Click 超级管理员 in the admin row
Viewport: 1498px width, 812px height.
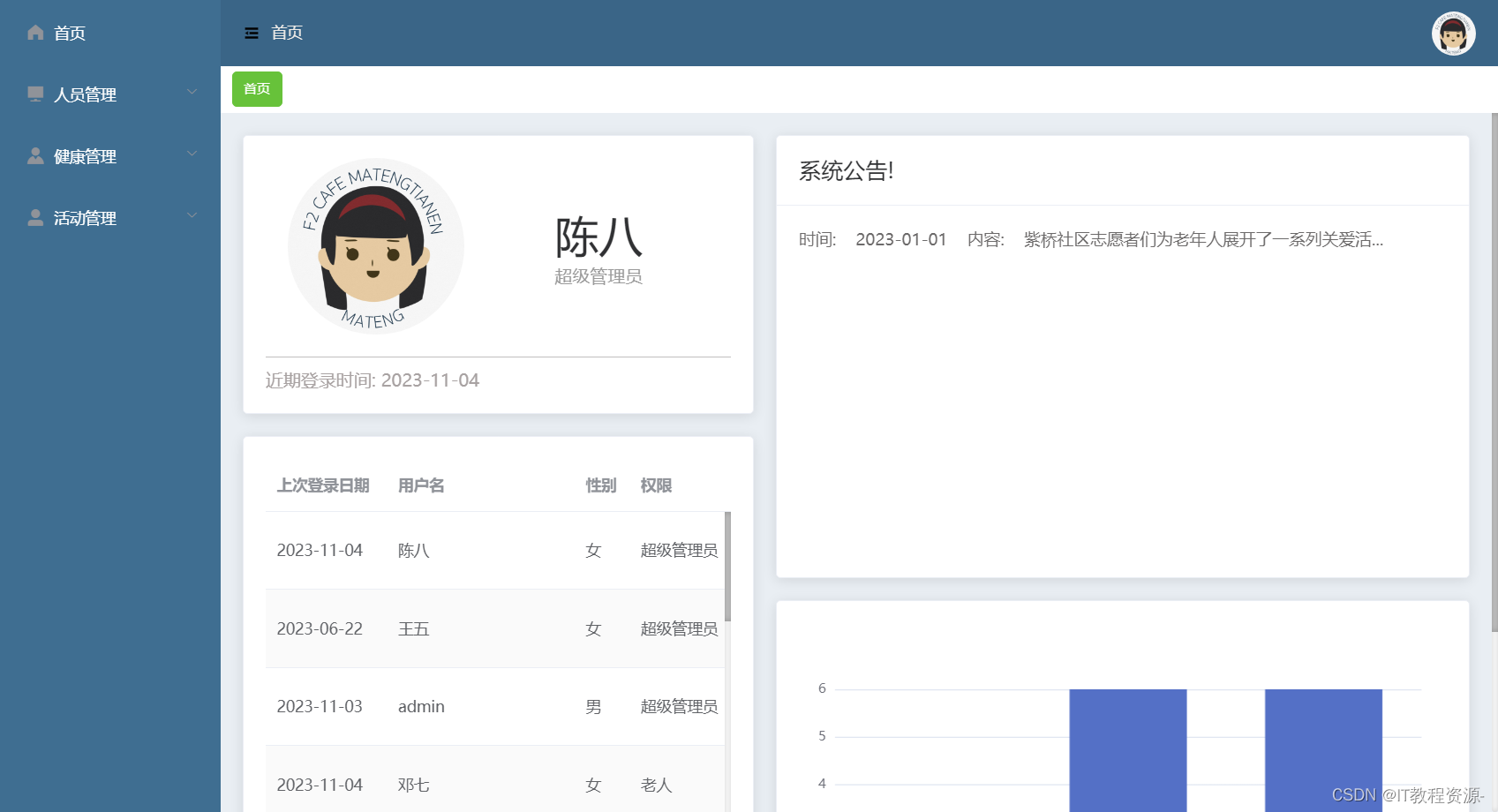tap(679, 707)
